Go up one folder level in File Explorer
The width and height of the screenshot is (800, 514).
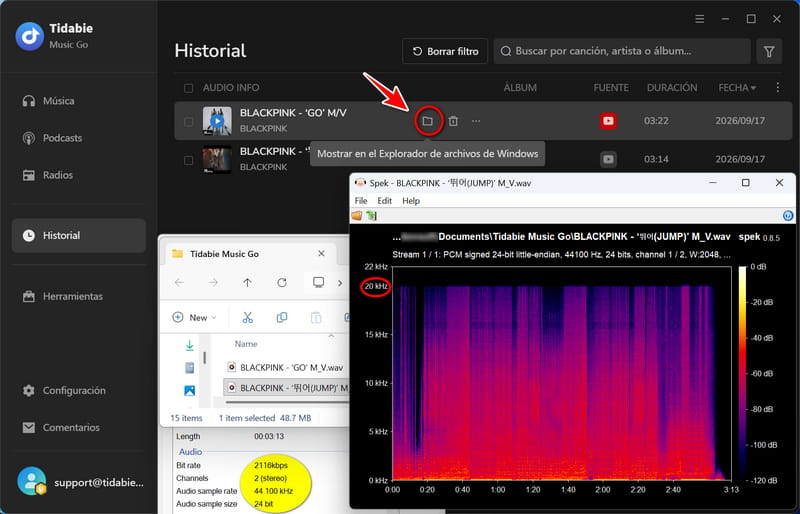click(x=247, y=283)
